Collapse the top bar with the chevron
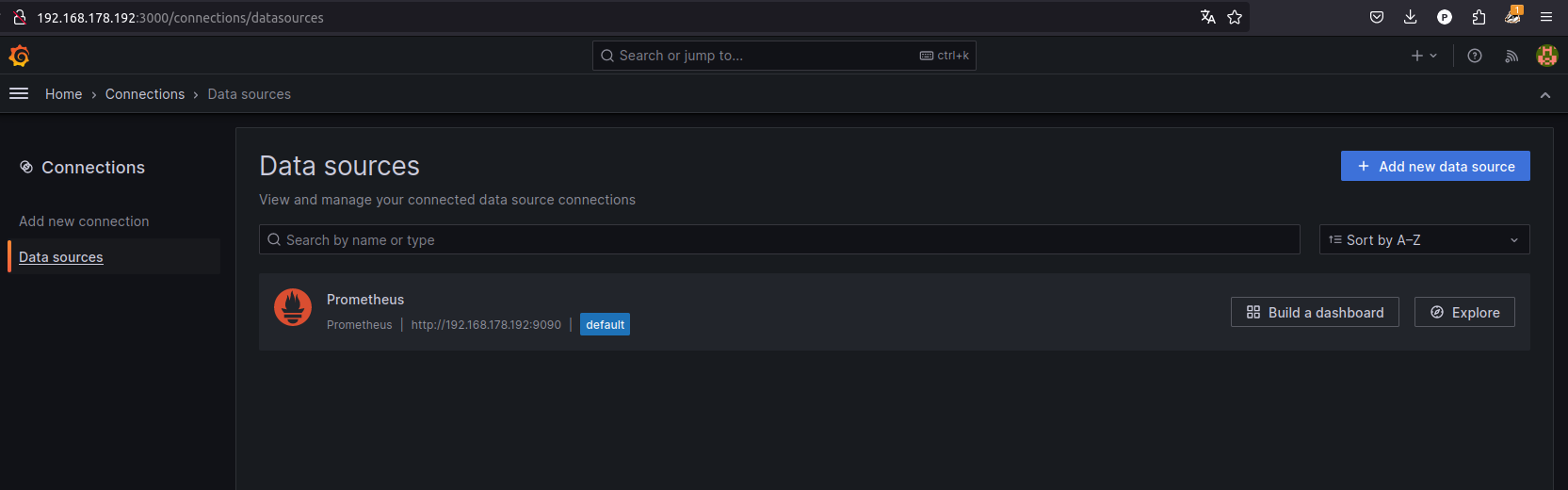 click(1544, 95)
